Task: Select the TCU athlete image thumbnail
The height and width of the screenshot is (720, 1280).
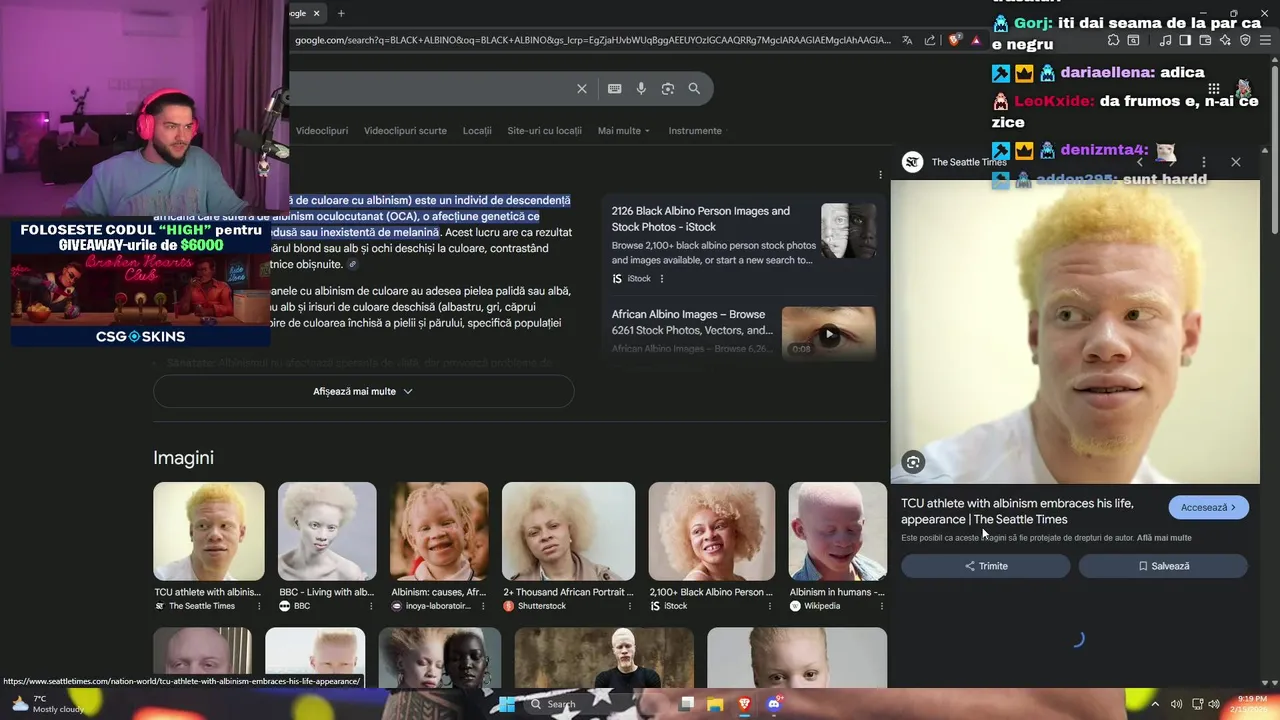Action: point(209,531)
